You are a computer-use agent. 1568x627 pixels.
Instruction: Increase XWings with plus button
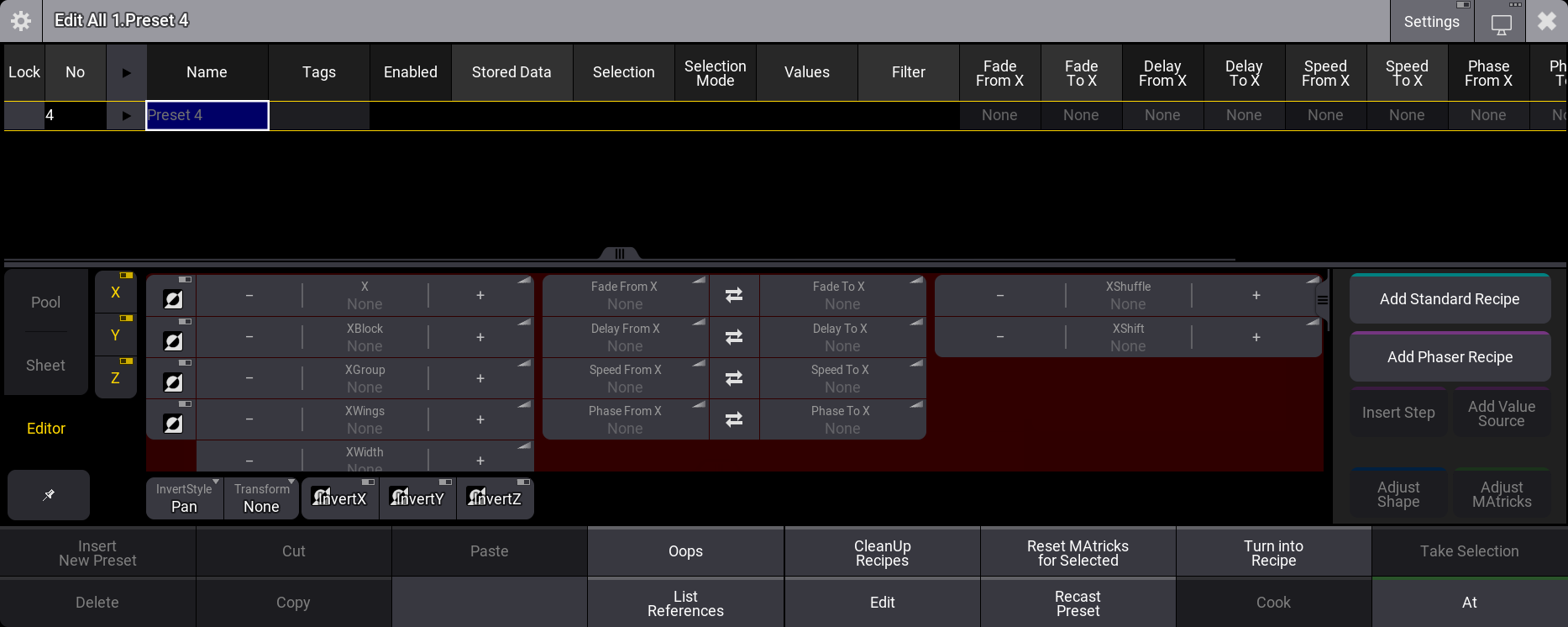coord(480,419)
